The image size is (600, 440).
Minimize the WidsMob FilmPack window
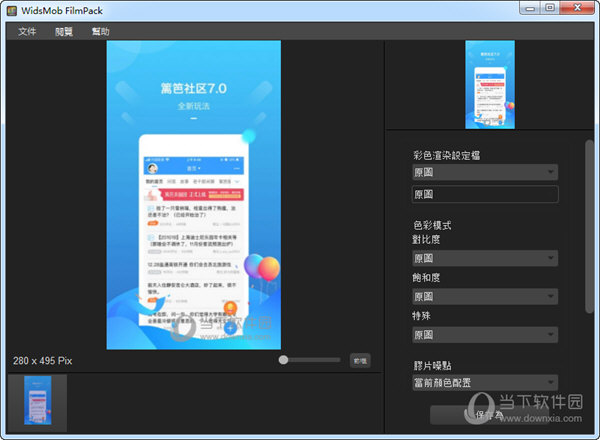click(x=530, y=8)
